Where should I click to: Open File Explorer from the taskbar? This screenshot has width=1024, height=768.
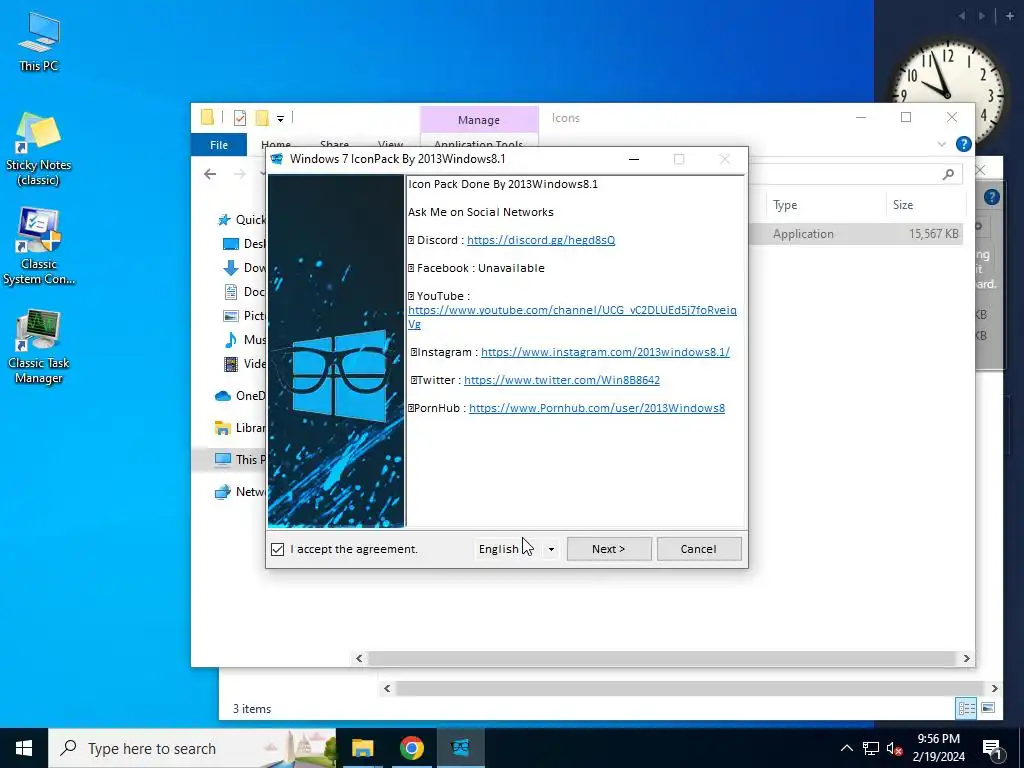click(362, 748)
